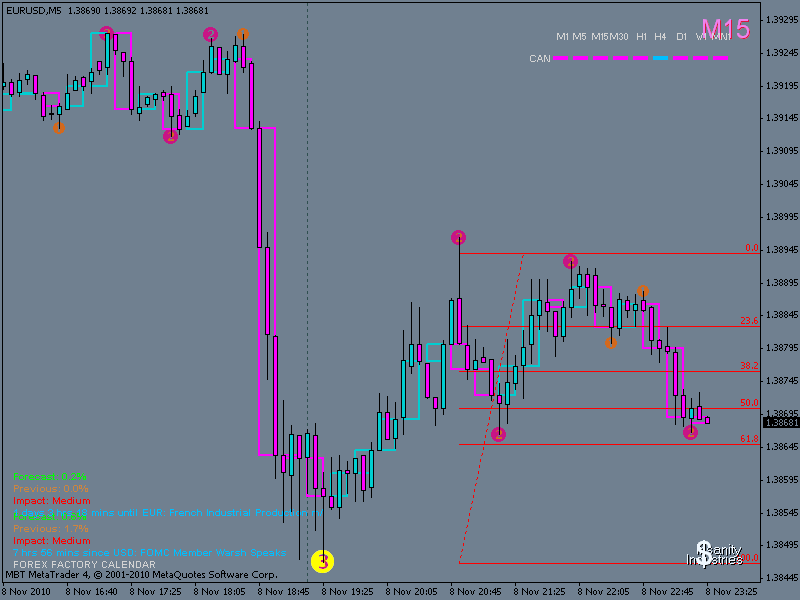Click the cyan dash under H4
This screenshot has height=600, width=800.
660,58
